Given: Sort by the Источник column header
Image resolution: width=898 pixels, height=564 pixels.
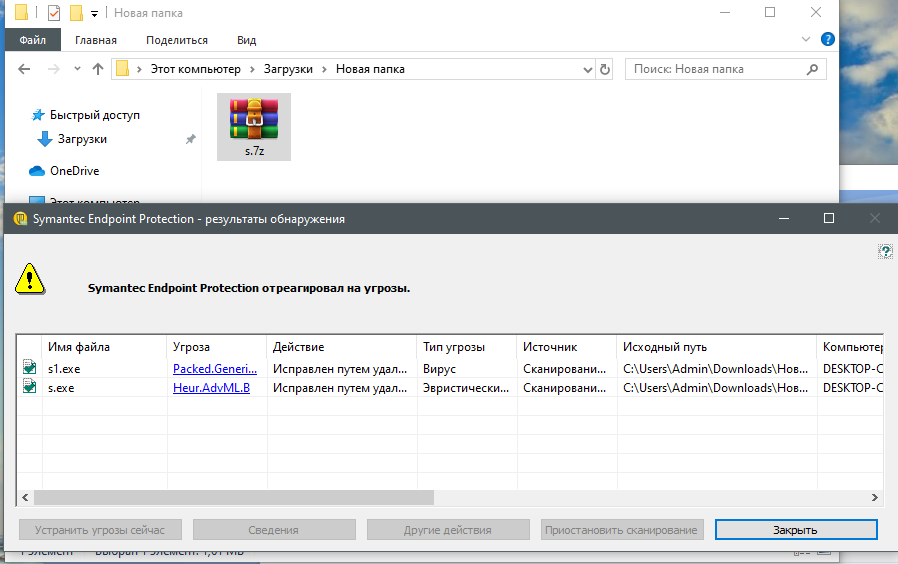Looking at the screenshot, I should 567,347.
